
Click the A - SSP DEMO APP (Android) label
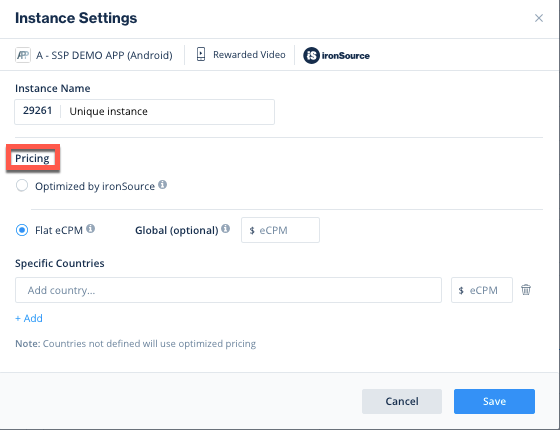[104, 55]
